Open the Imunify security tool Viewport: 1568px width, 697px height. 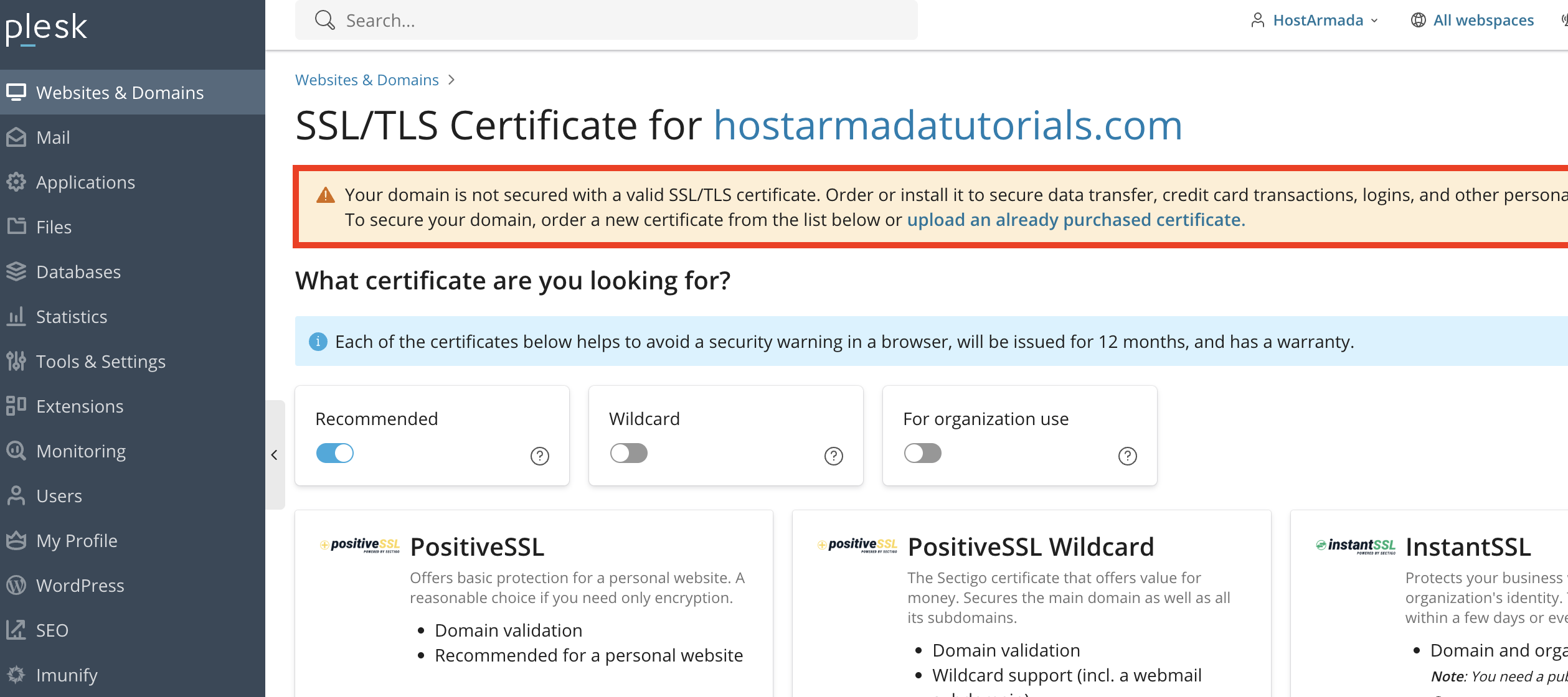point(67,675)
